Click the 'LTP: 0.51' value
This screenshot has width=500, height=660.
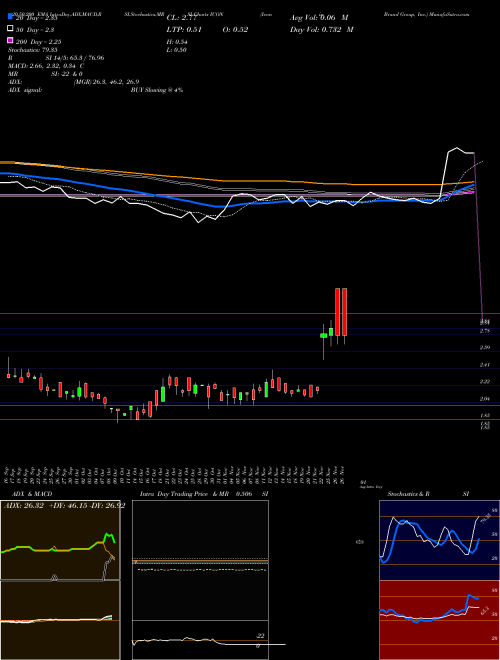point(184,29)
